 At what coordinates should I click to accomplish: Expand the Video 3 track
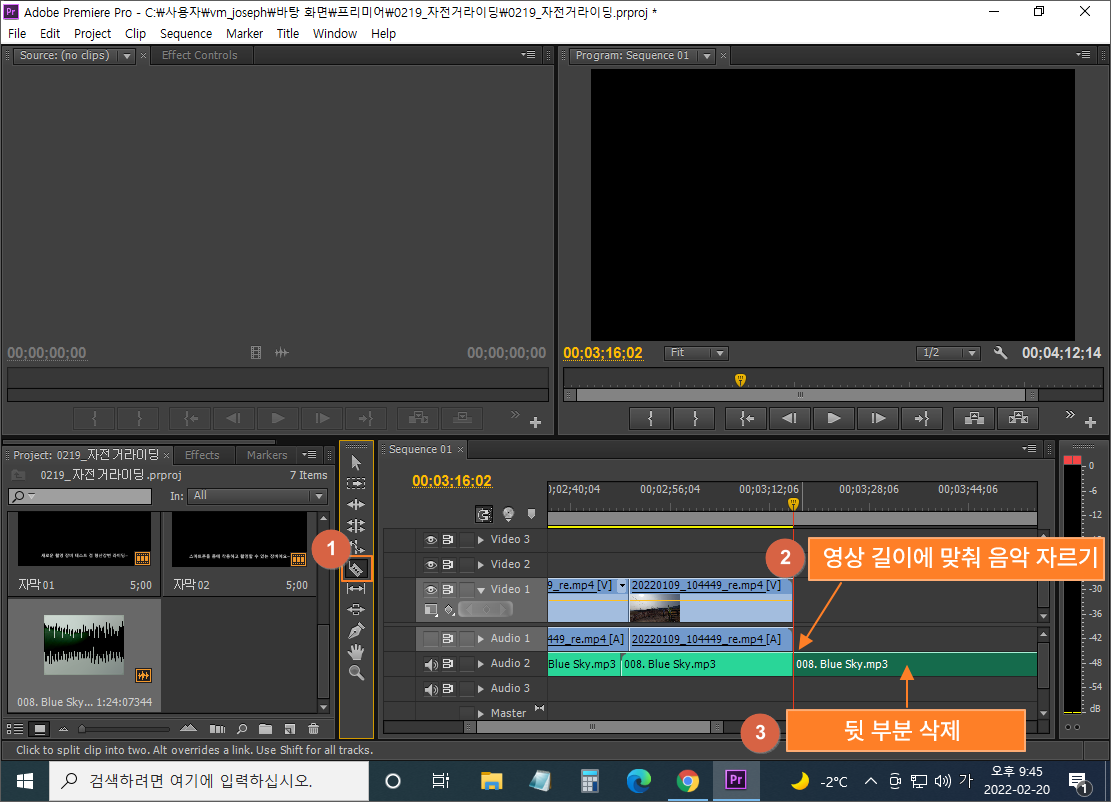point(481,540)
